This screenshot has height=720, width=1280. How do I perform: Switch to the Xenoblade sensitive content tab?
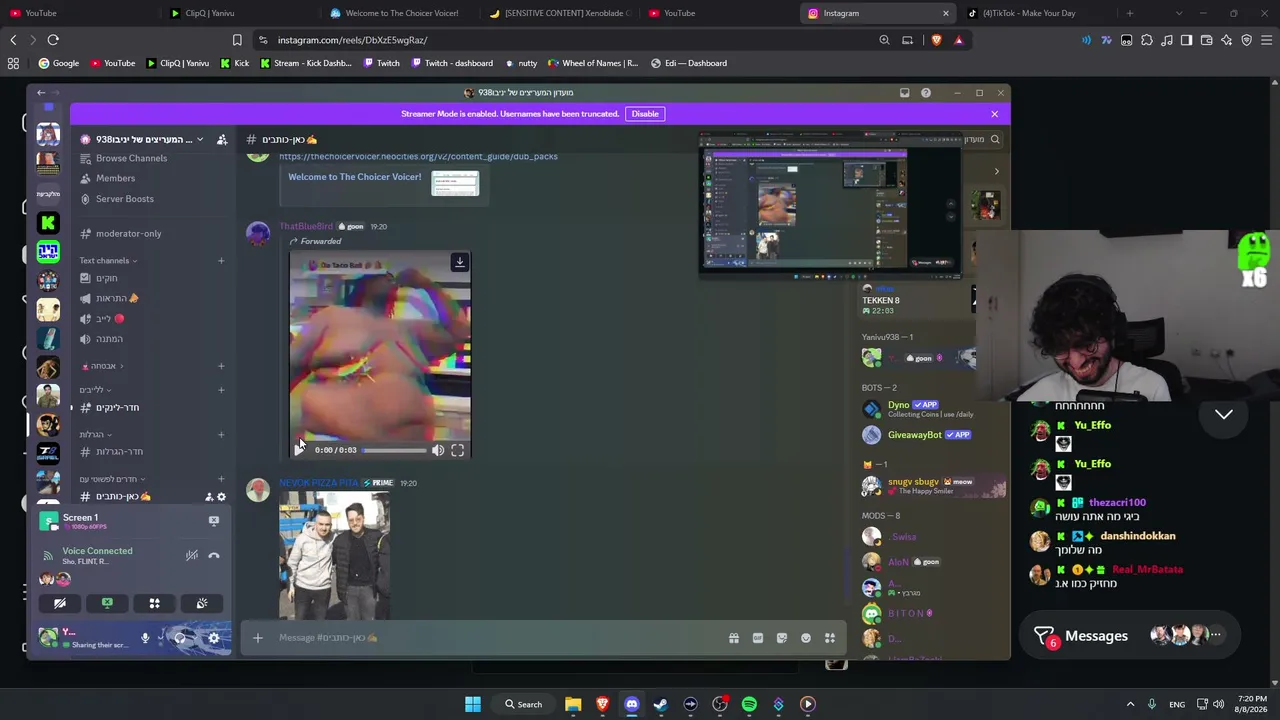(560, 13)
